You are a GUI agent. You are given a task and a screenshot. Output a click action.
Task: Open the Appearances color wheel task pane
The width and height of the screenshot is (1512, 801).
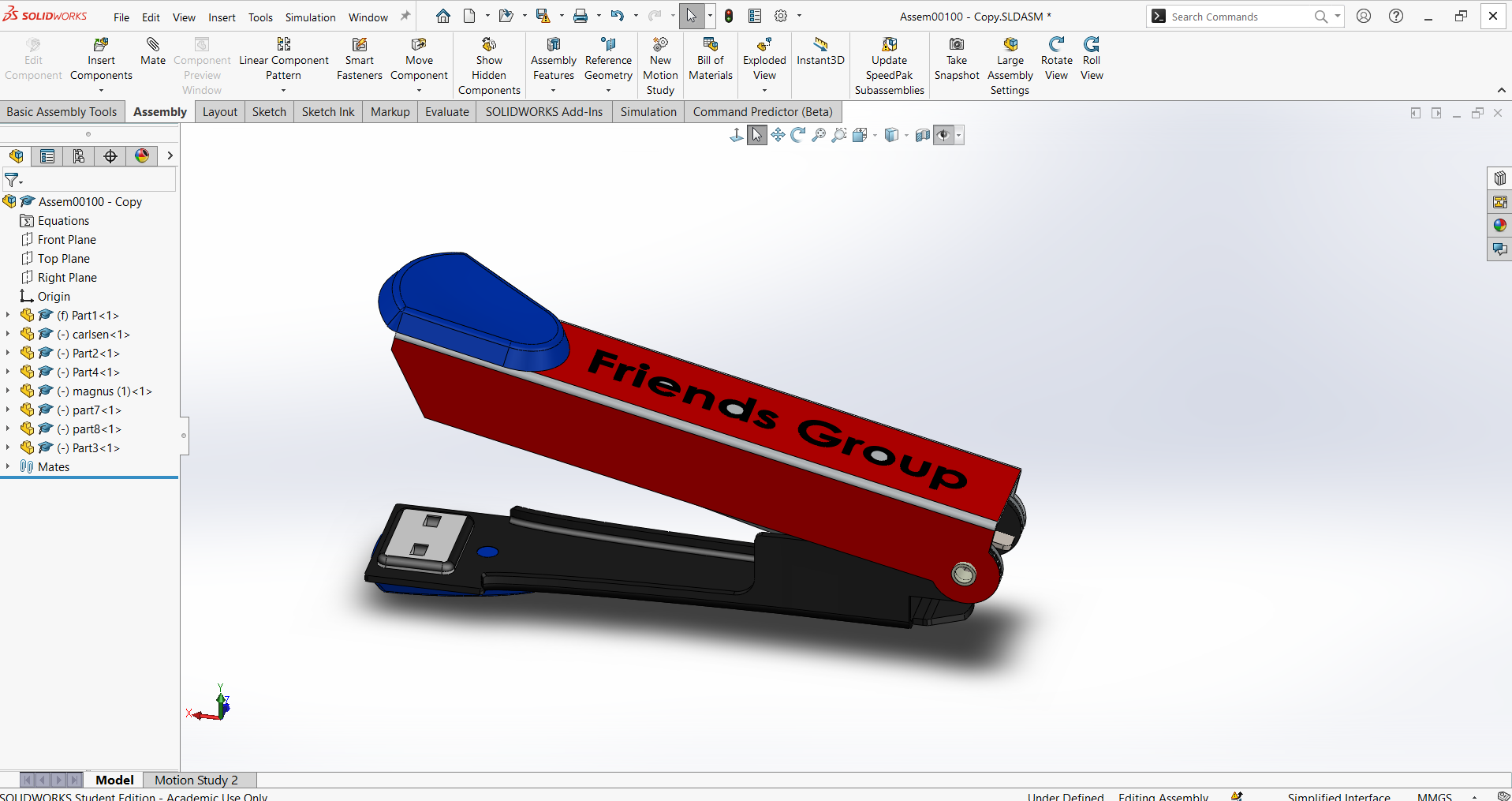coord(1499,226)
